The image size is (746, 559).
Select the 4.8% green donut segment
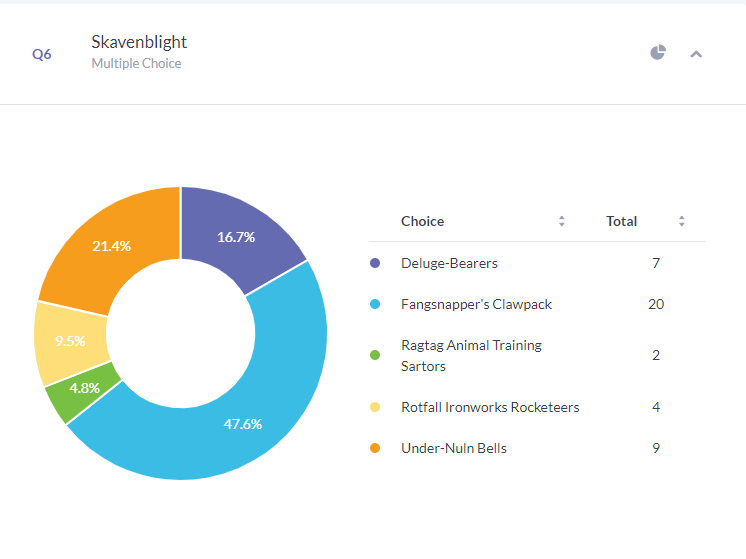pos(84,389)
